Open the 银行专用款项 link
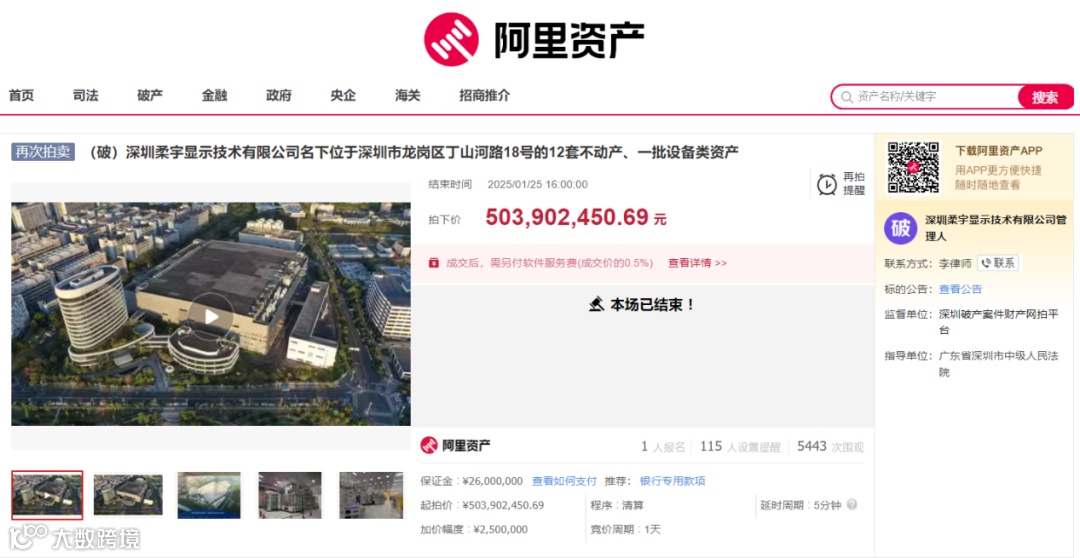 tap(672, 481)
